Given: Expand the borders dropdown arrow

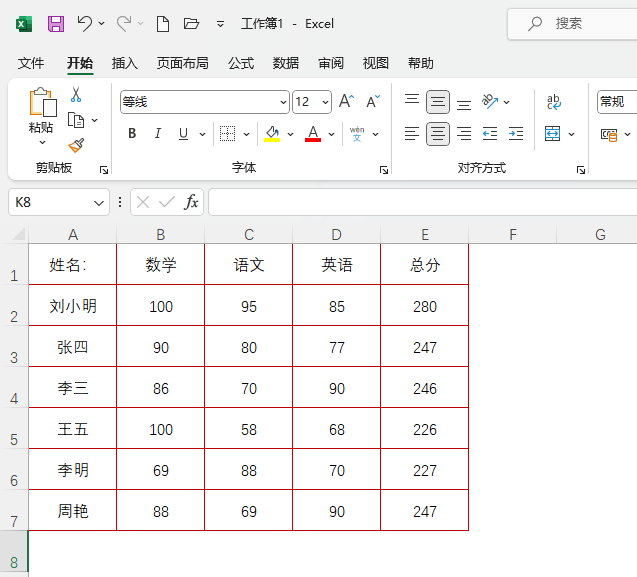Looking at the screenshot, I should tap(246, 134).
